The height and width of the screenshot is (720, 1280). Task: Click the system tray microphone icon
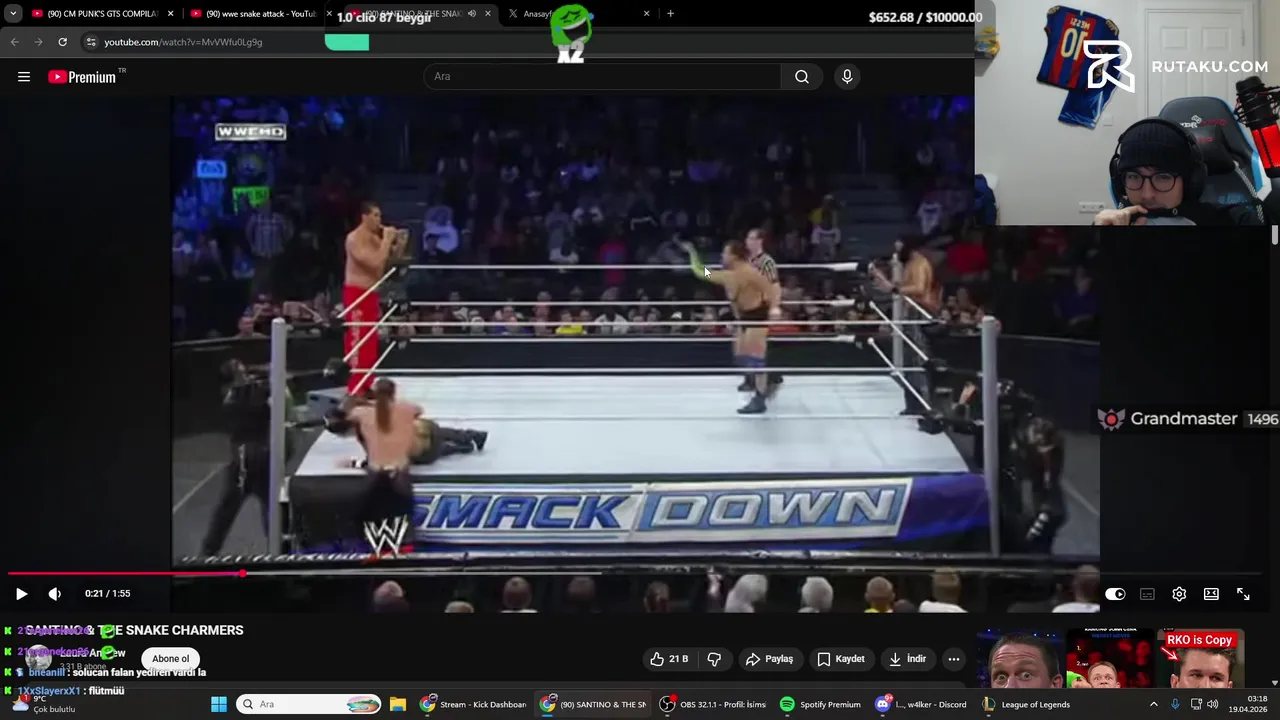pos(1175,704)
